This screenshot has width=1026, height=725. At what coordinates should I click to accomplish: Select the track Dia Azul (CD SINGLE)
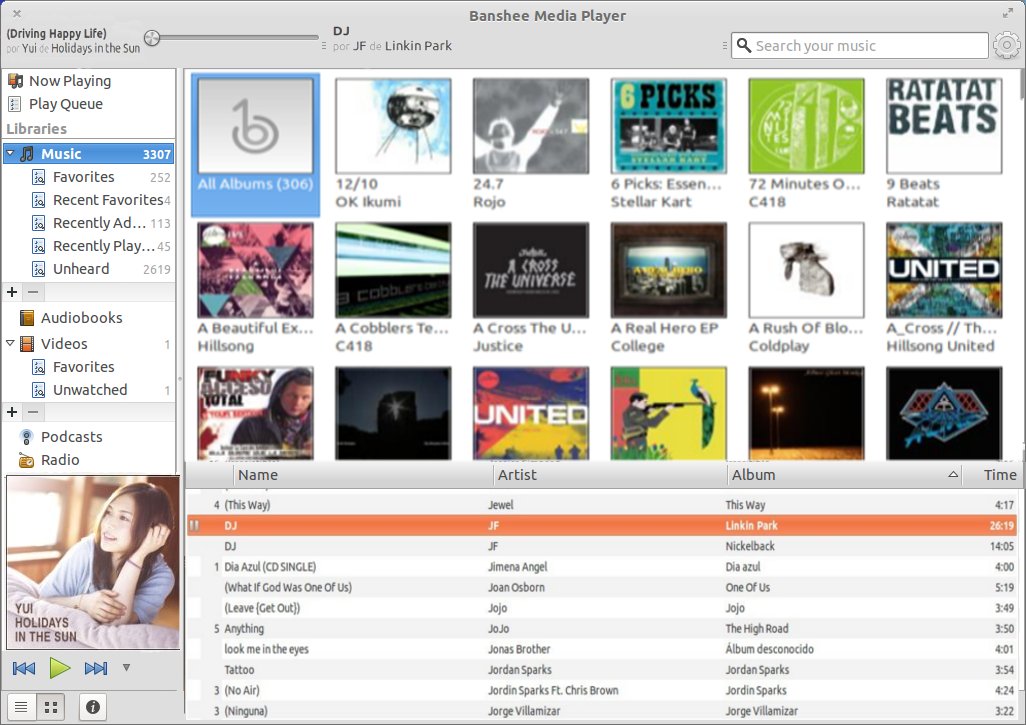pyautogui.click(x=602, y=567)
